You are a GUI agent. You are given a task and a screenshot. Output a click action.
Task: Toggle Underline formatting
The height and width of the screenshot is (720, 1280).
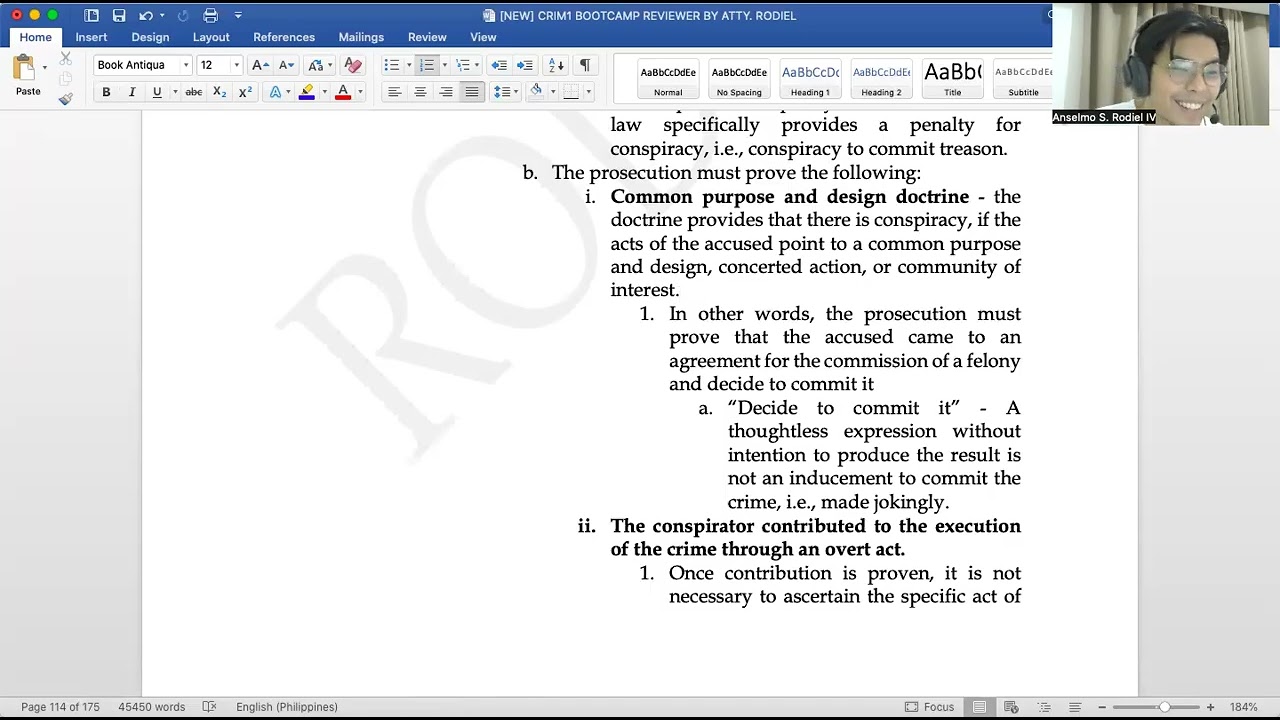157,92
